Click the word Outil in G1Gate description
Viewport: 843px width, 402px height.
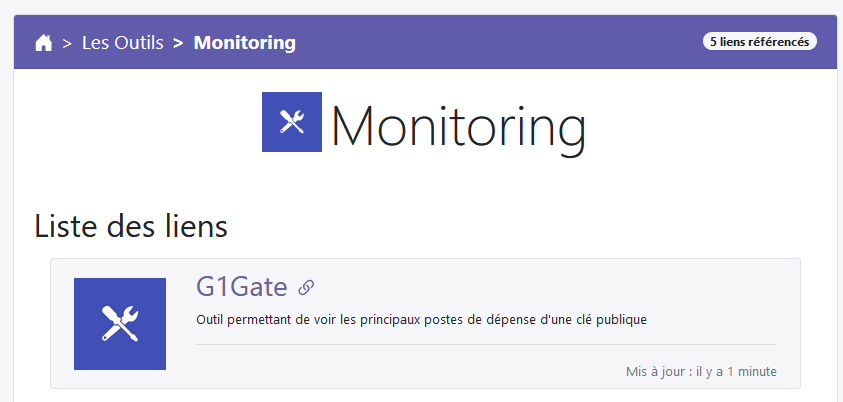(210, 320)
